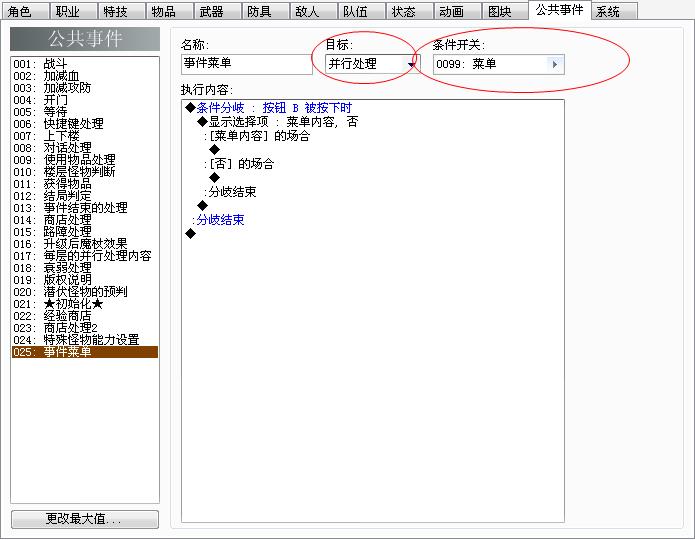Viewport: 695px width, 540px height.
Task: Select common event 007: 上下楼
Action: (85, 136)
